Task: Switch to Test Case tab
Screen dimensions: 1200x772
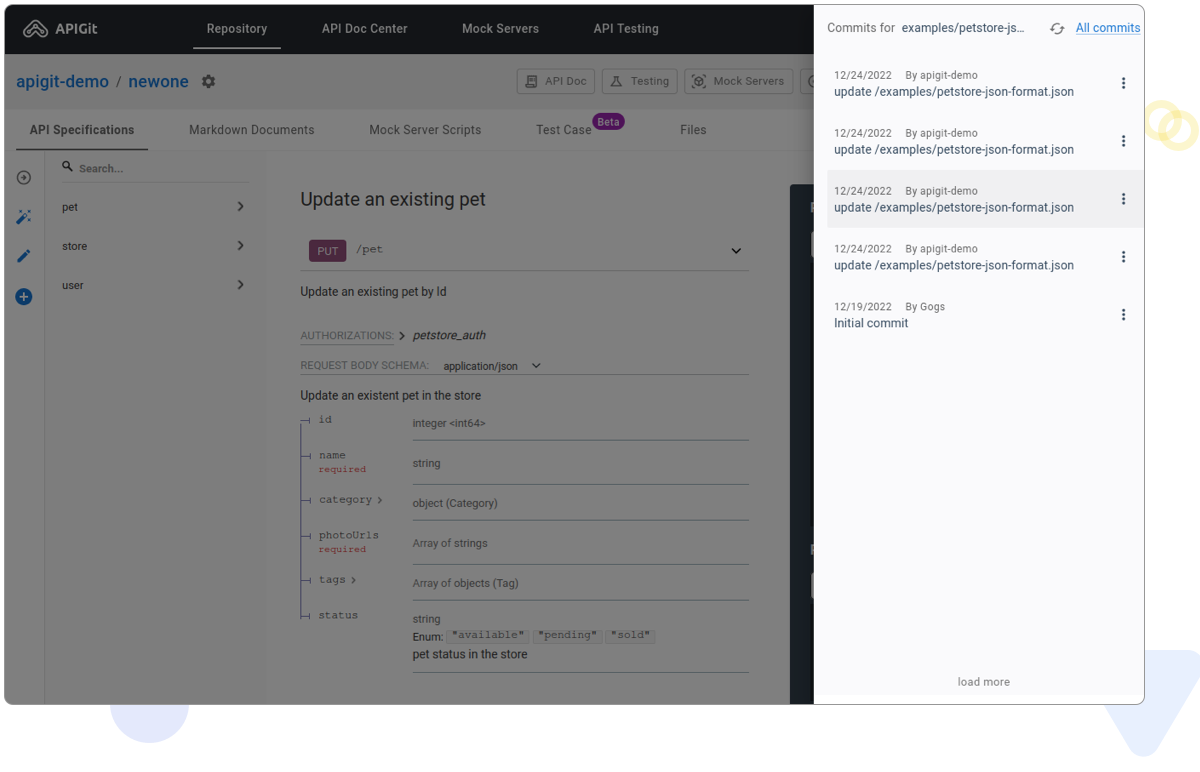Action: pyautogui.click(x=564, y=130)
